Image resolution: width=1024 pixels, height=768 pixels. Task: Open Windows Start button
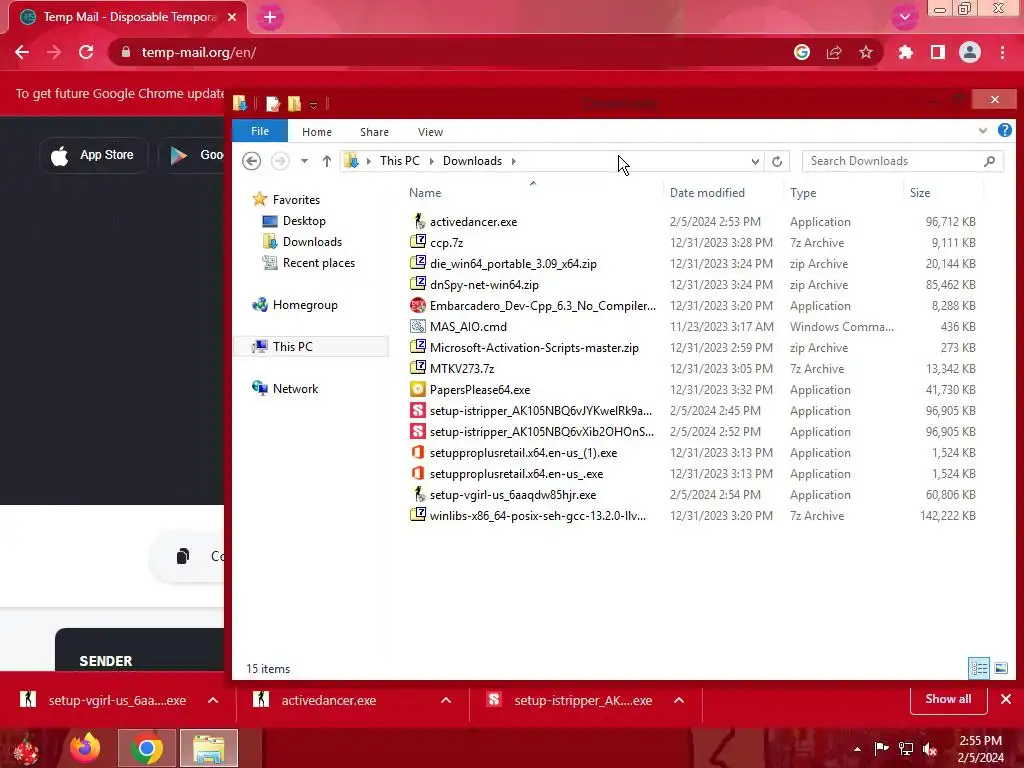point(25,748)
